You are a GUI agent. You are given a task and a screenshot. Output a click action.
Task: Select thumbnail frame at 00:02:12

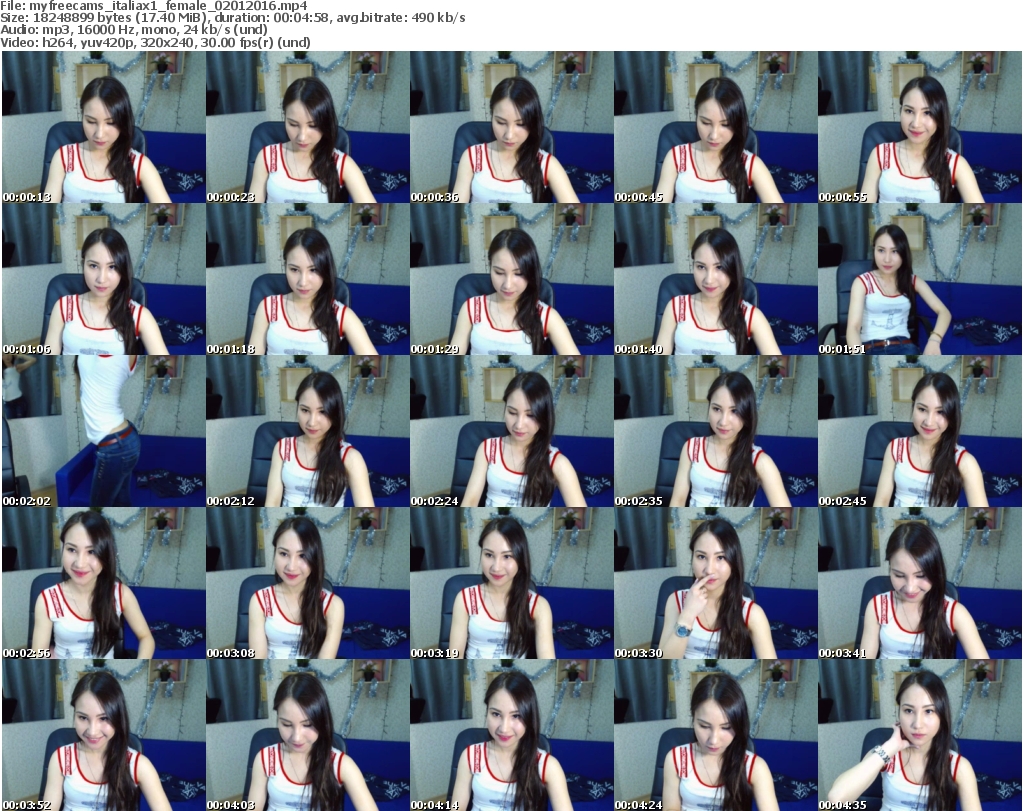tap(308, 432)
